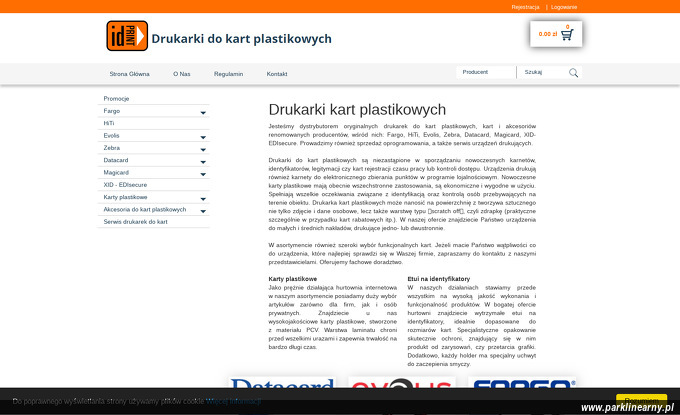The height and width of the screenshot is (415, 680).
Task: Click the idPRINT logo
Action: [x=127, y=36]
